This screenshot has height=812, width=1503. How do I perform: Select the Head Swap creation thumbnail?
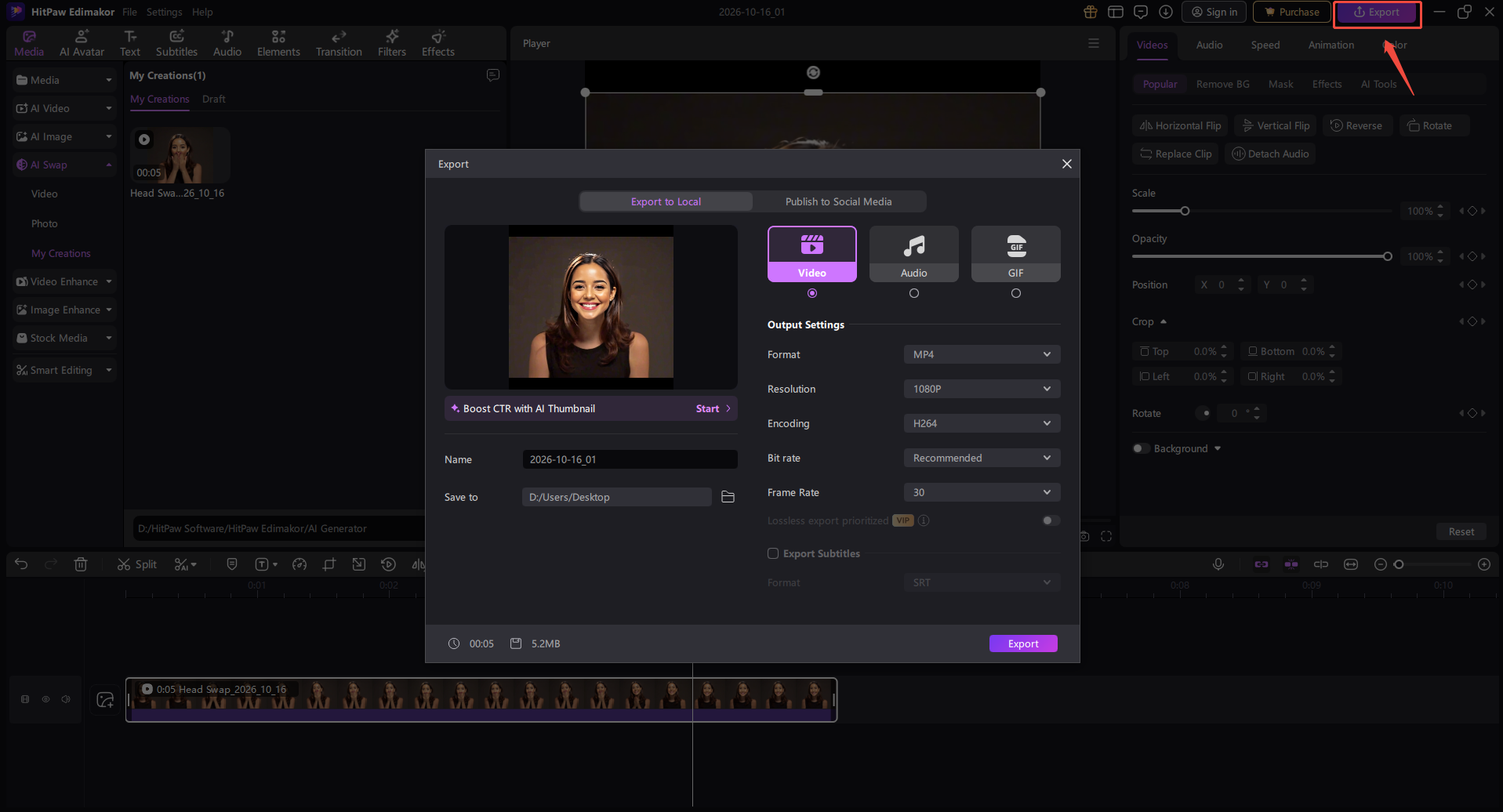point(180,155)
